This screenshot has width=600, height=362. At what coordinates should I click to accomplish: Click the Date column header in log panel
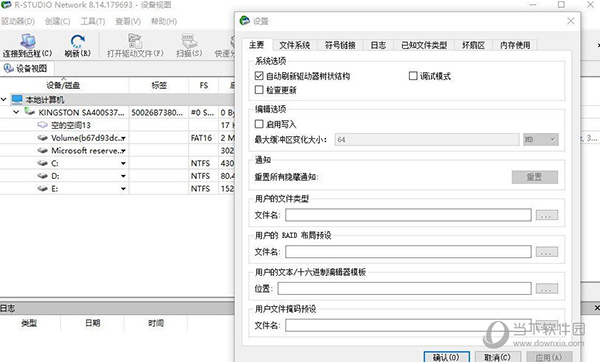(93, 323)
